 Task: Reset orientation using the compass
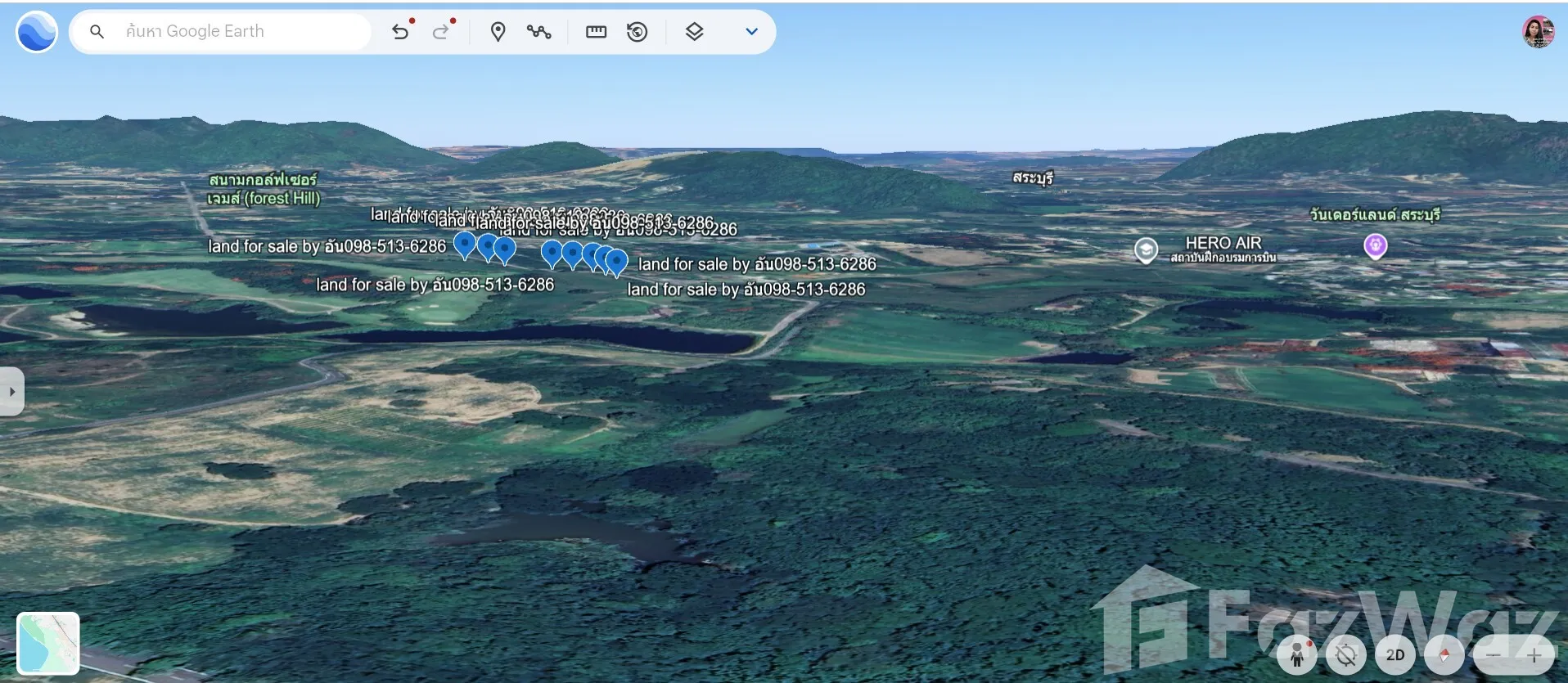(x=1444, y=655)
